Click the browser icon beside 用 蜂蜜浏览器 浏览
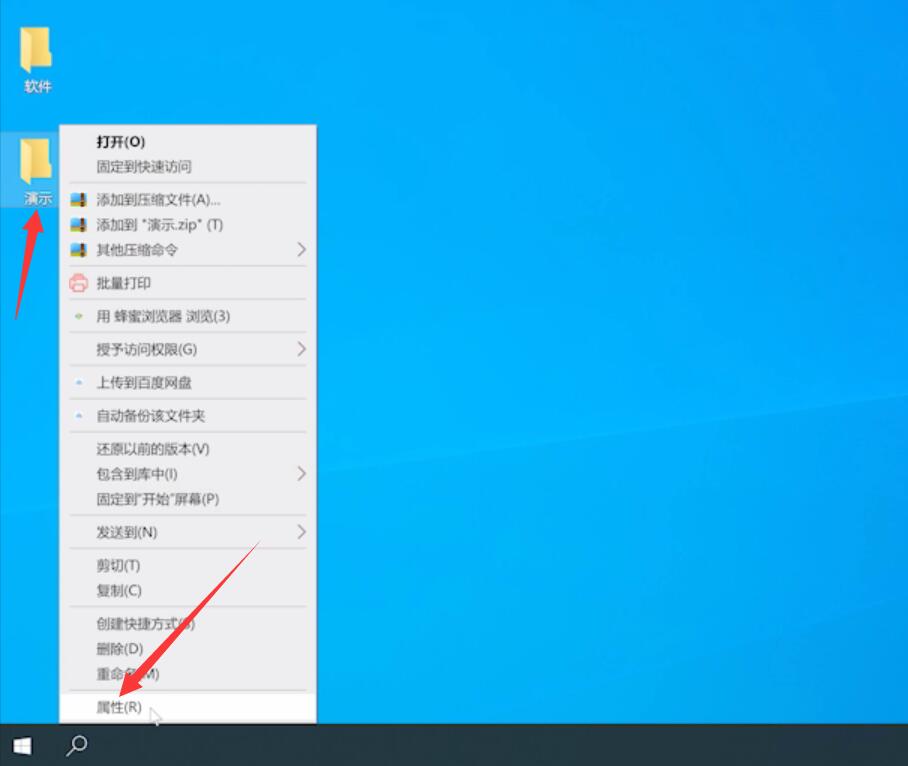908x766 pixels. click(79, 316)
